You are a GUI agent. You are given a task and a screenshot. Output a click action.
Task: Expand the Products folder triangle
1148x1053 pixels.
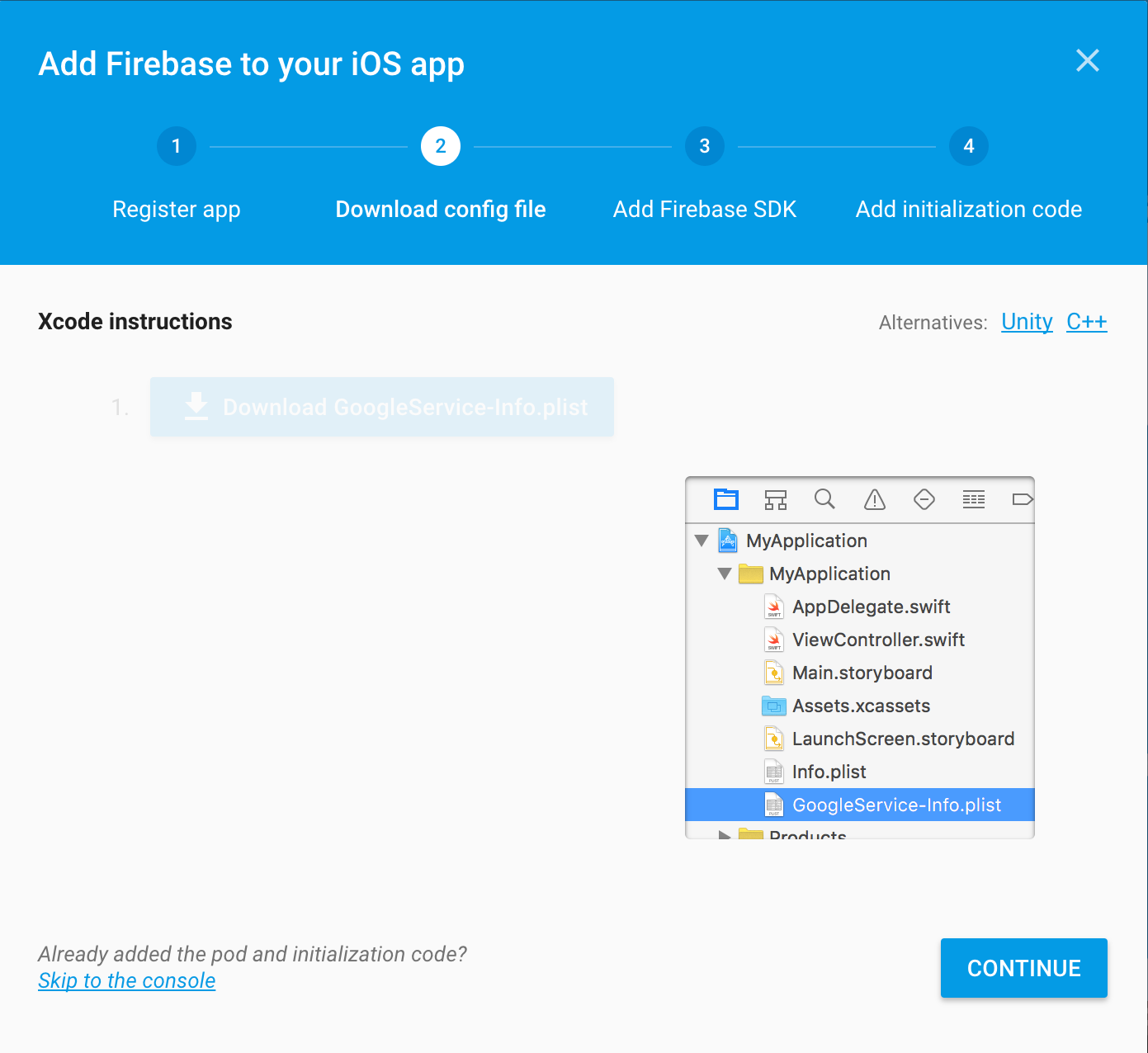(725, 835)
